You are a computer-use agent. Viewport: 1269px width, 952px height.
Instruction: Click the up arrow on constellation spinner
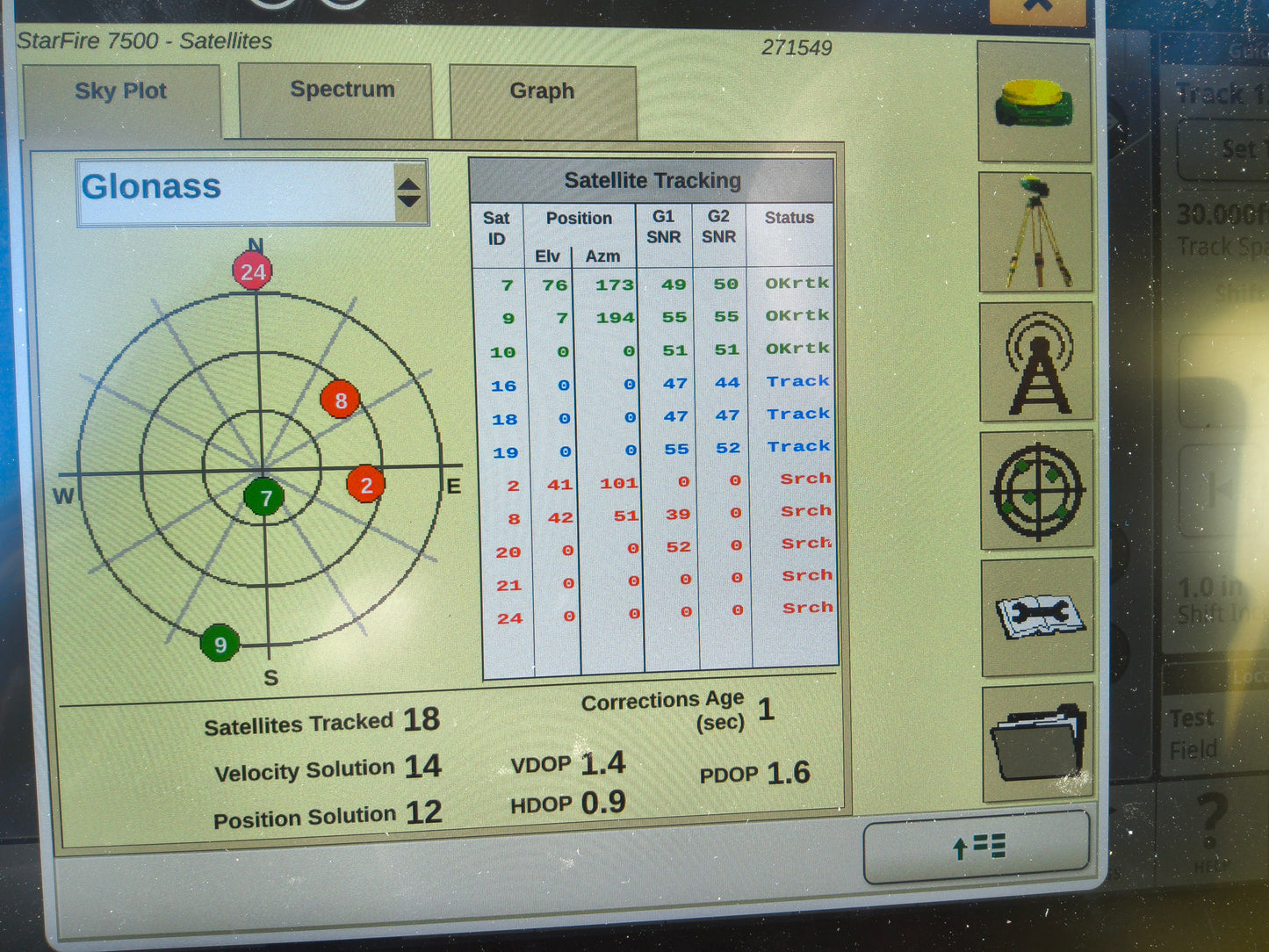point(409,181)
